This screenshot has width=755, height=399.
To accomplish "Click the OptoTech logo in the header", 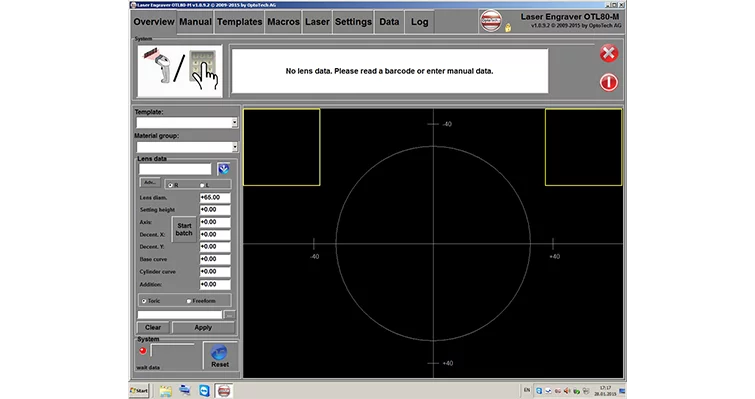I will pos(491,21).
